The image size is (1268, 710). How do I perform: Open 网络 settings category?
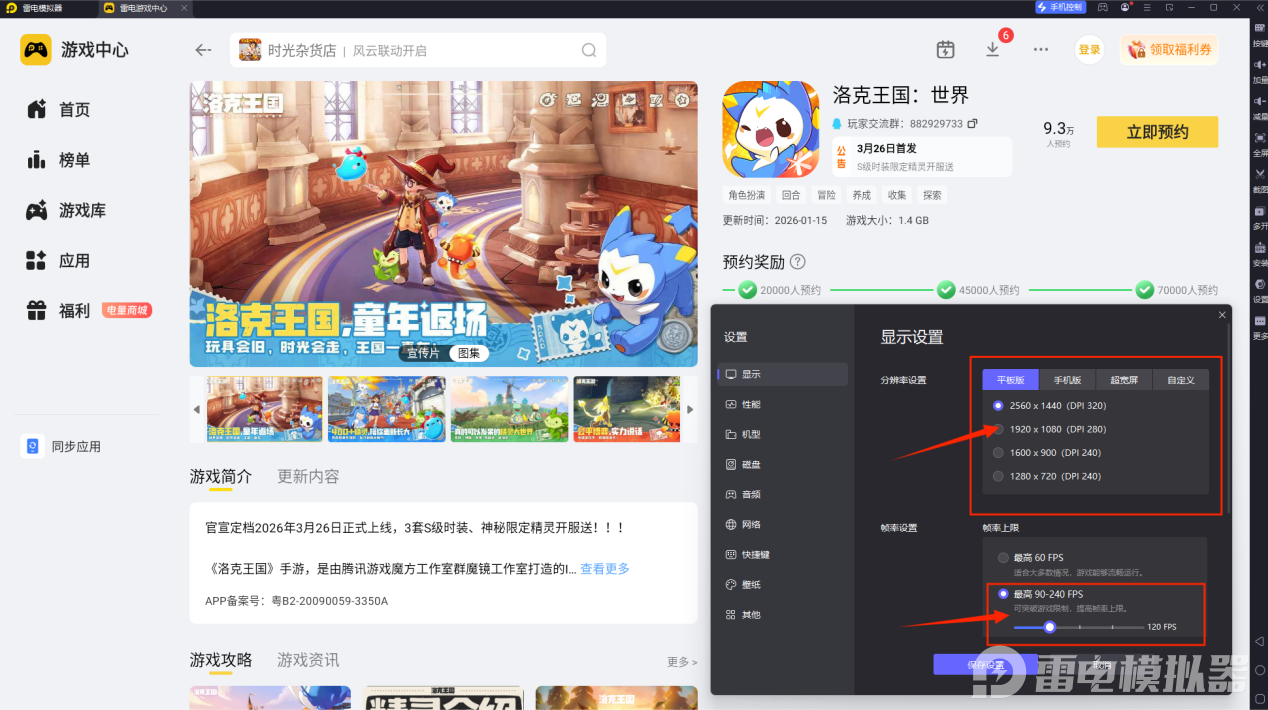coord(782,524)
